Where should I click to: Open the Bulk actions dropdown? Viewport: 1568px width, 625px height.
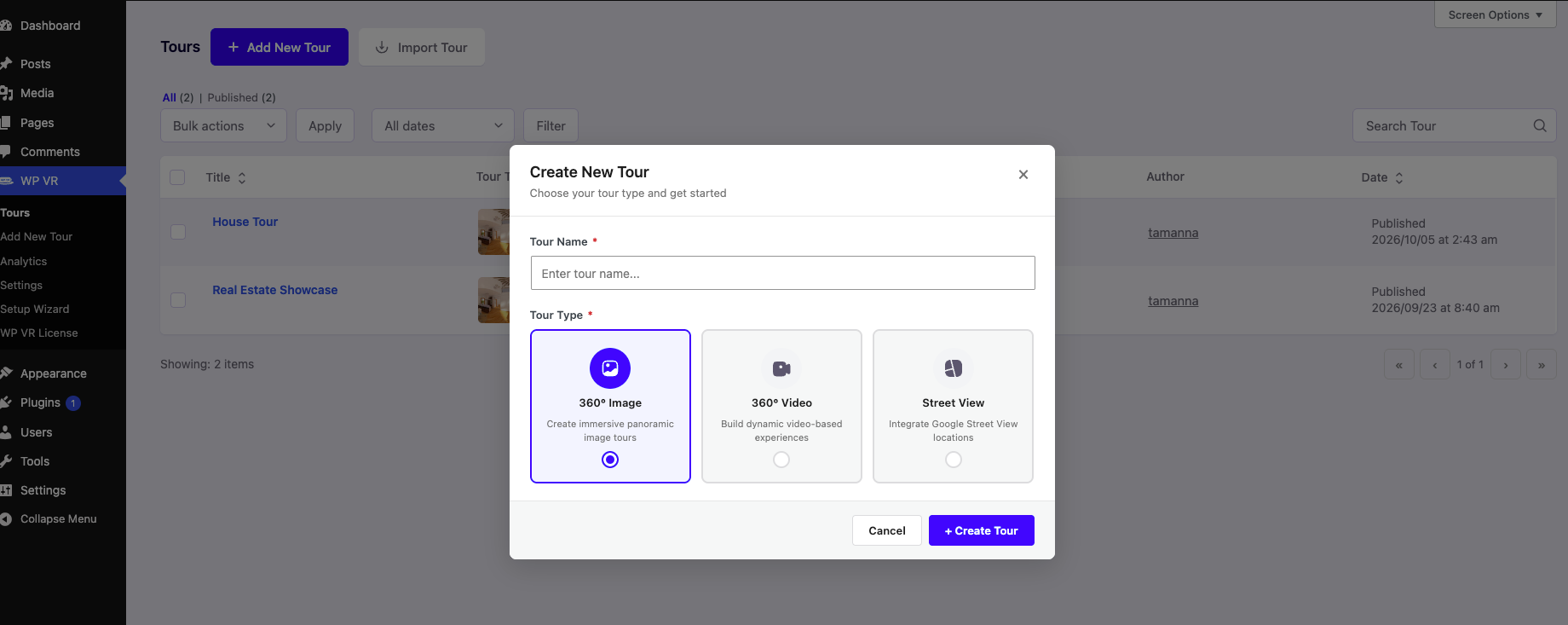223,125
